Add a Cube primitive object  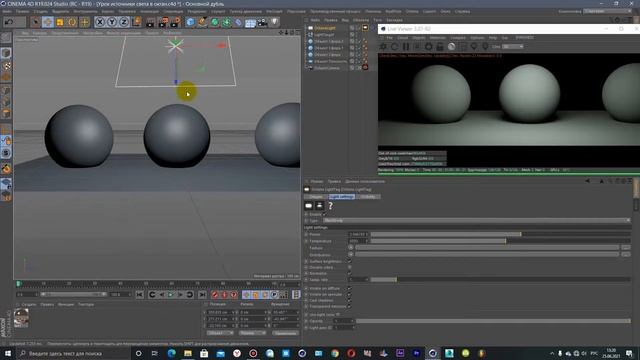click(190, 22)
